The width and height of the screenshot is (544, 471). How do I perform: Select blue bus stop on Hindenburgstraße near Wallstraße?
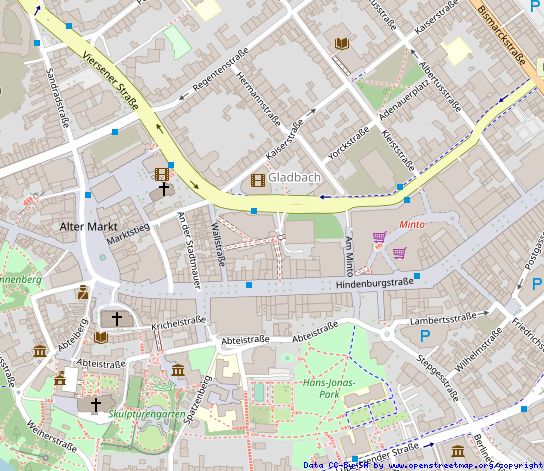click(x=249, y=285)
